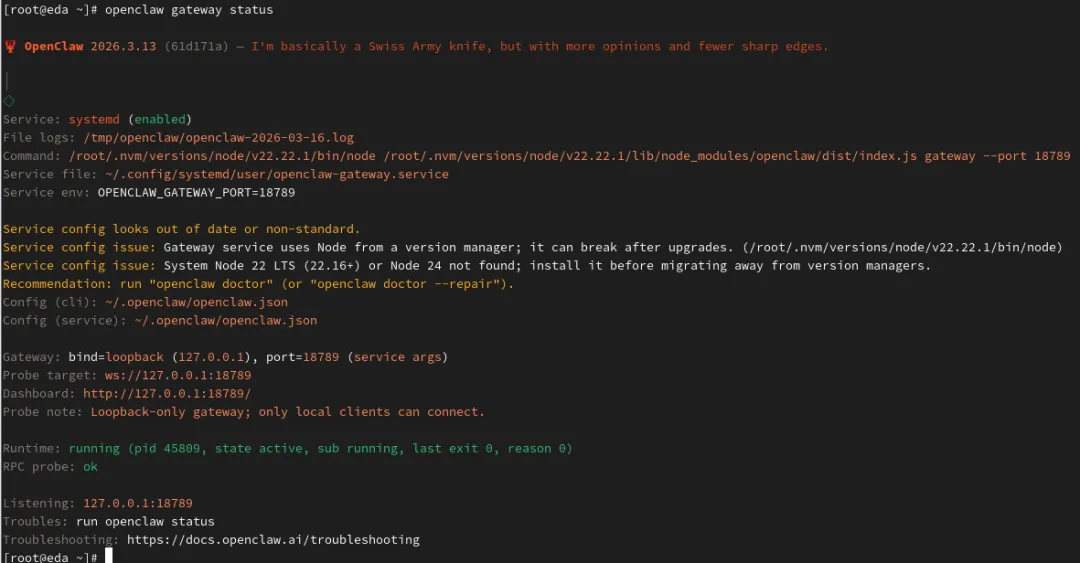Click the ws://127.0.0.1:18789 probe target

tap(178, 375)
